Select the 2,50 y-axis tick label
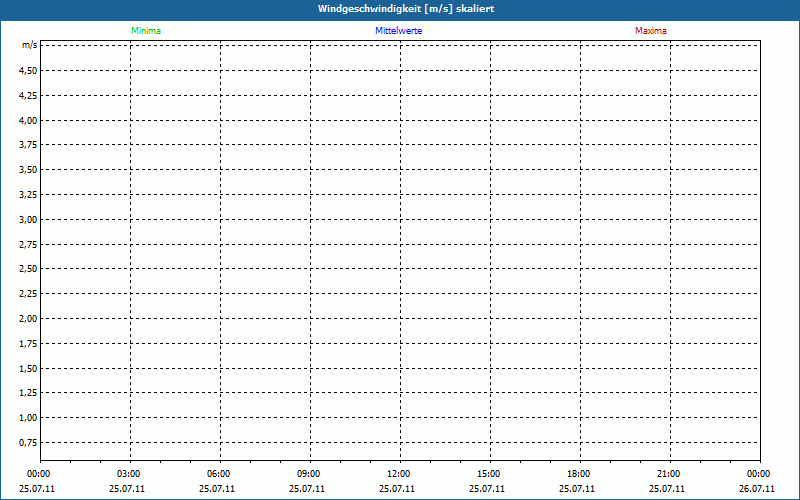 pyautogui.click(x=28, y=269)
